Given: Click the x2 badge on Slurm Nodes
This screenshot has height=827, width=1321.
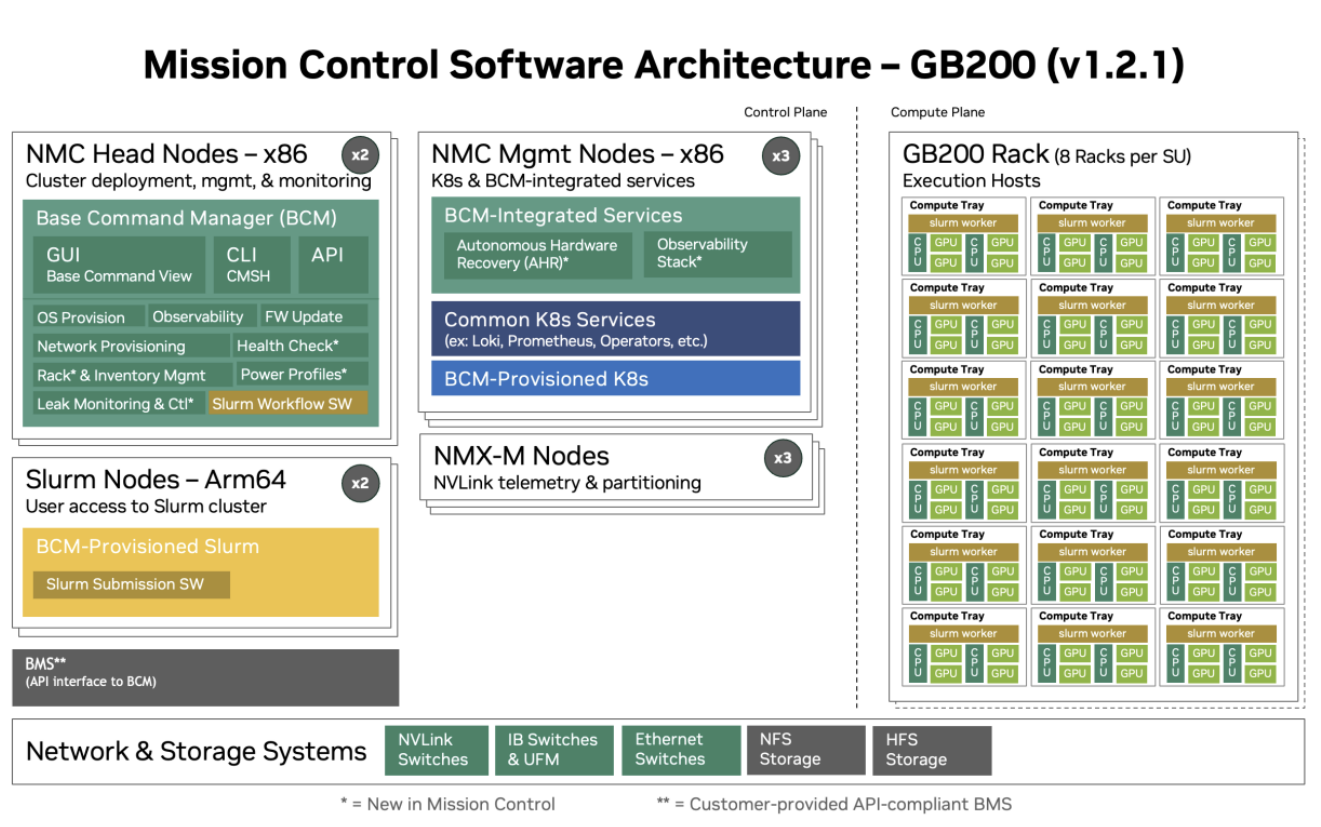Looking at the screenshot, I should pyautogui.click(x=360, y=483).
